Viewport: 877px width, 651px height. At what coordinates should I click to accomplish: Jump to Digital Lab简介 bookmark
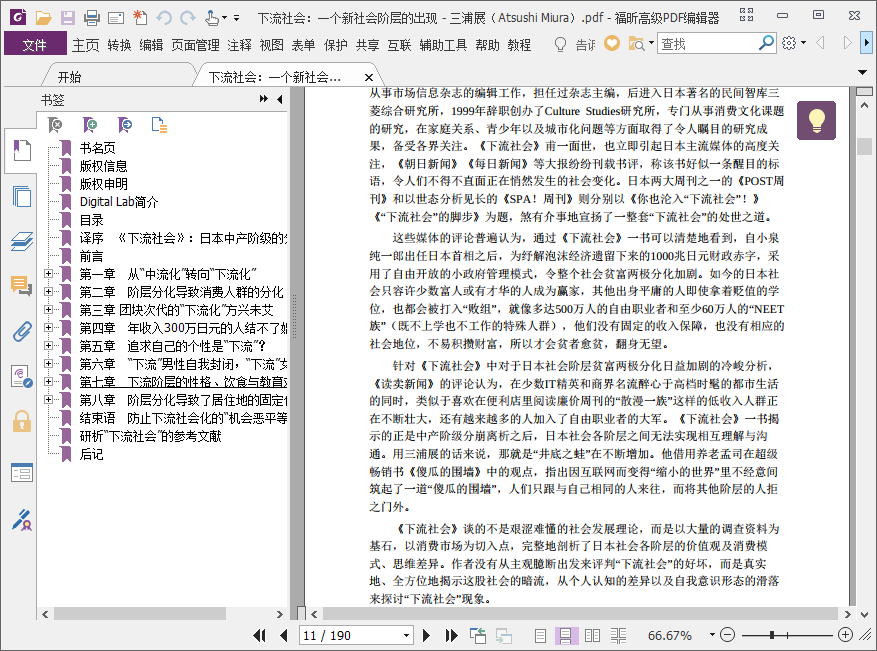coord(119,202)
